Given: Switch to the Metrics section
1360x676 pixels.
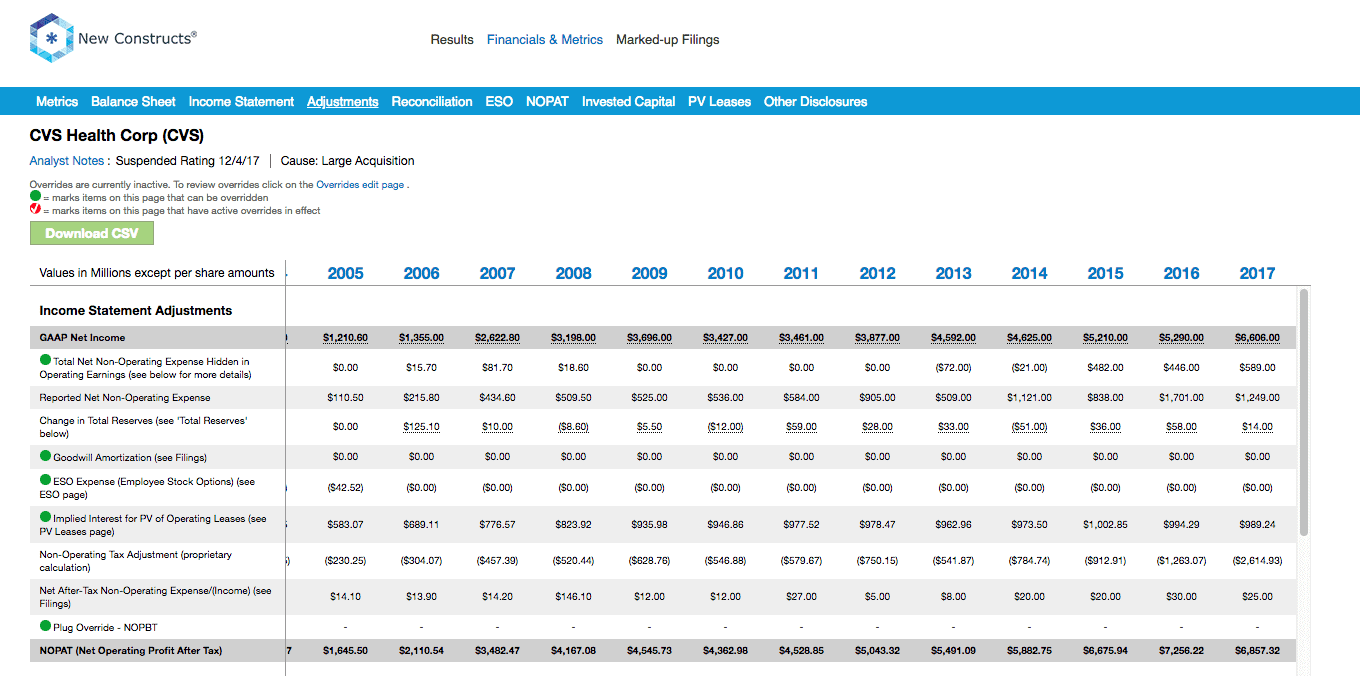Looking at the screenshot, I should click(x=57, y=102).
